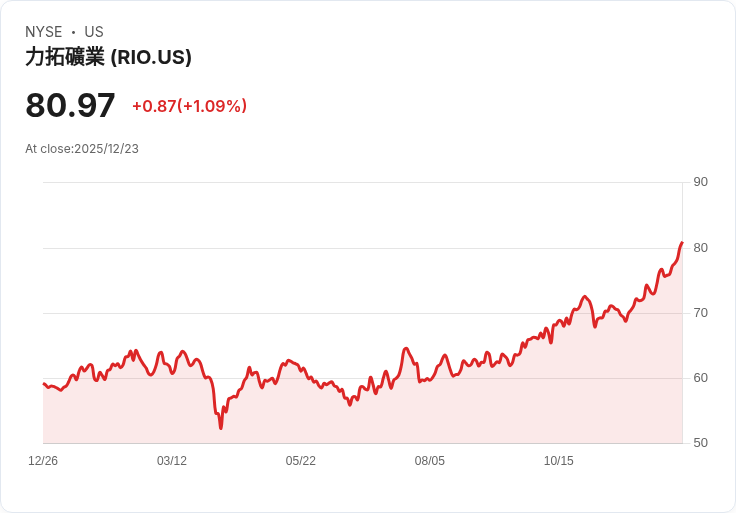Click the 80 price axis label
Screen dimensions: 736x513
click(x=700, y=248)
